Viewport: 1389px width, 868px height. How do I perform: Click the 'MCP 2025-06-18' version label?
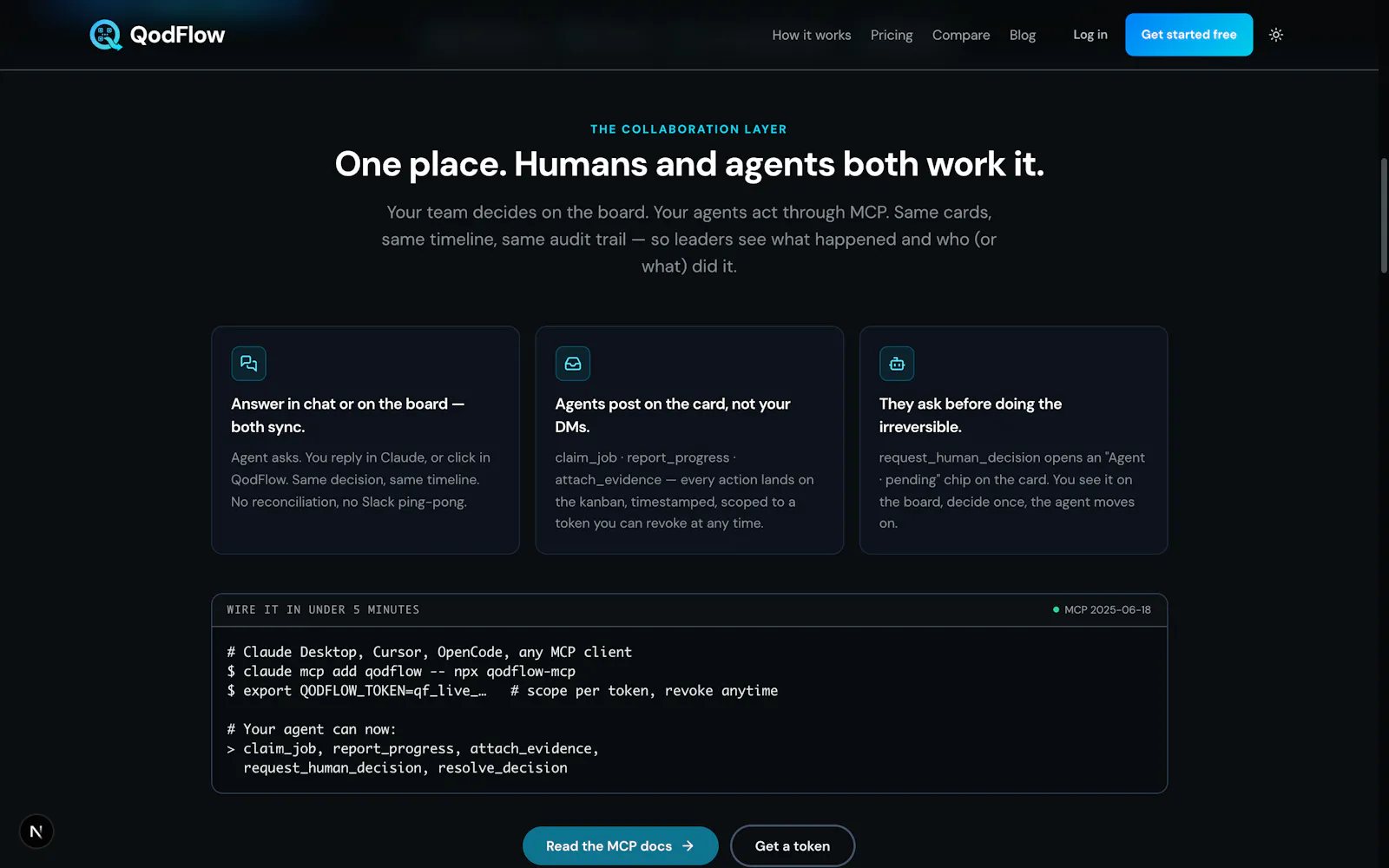click(x=1108, y=610)
